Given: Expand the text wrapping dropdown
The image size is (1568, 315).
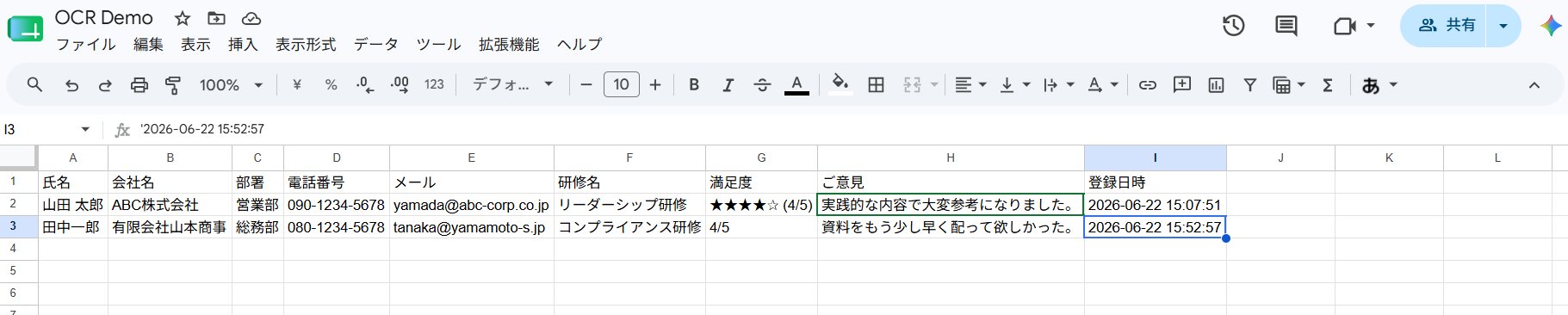Looking at the screenshot, I should [1070, 85].
